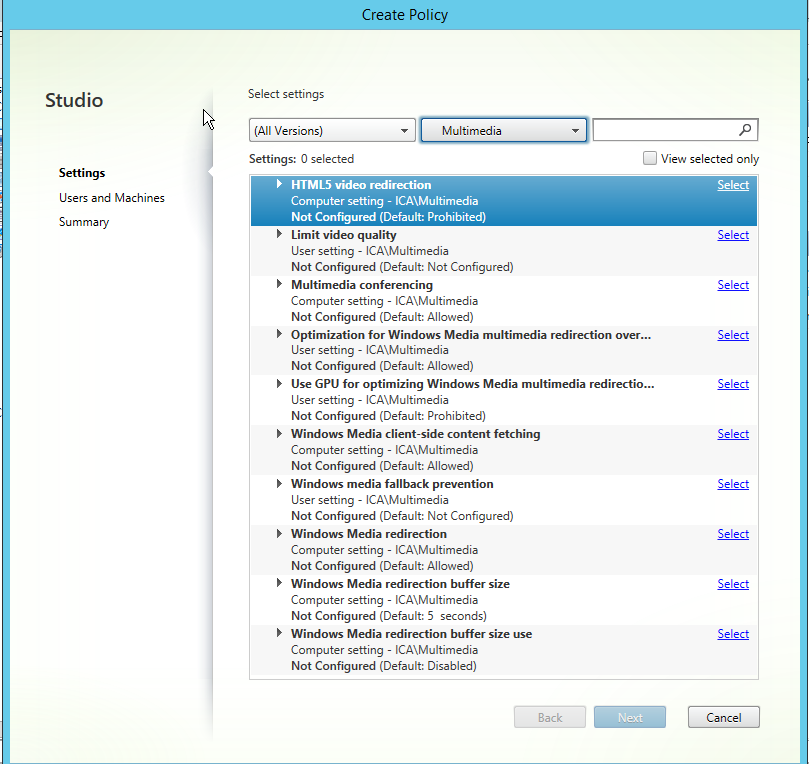Click 'Not Configured (Default: Disabled)' text
The image size is (809, 764).
pos(383,666)
